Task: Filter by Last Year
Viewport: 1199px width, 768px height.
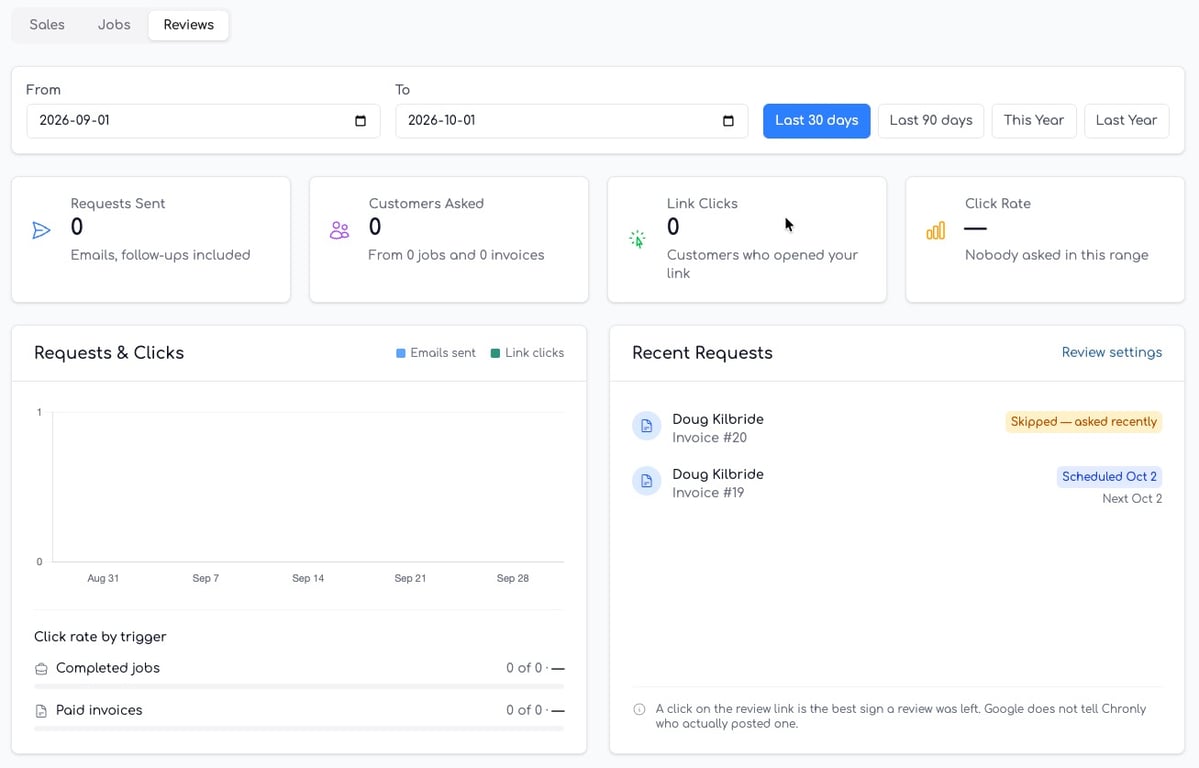Action: (x=1126, y=121)
